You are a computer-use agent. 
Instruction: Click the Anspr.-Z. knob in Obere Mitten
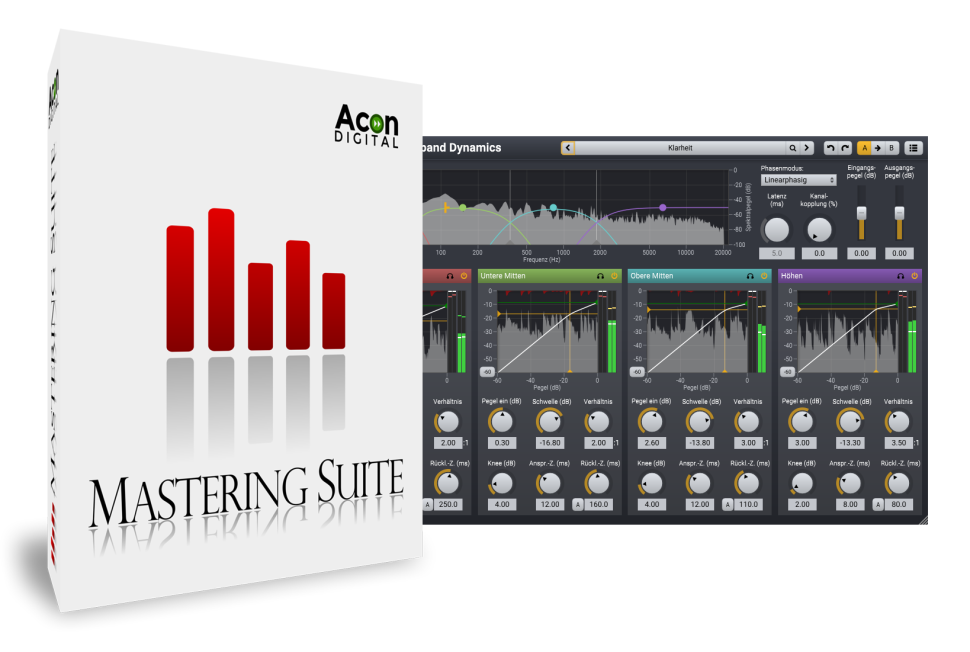(x=700, y=484)
